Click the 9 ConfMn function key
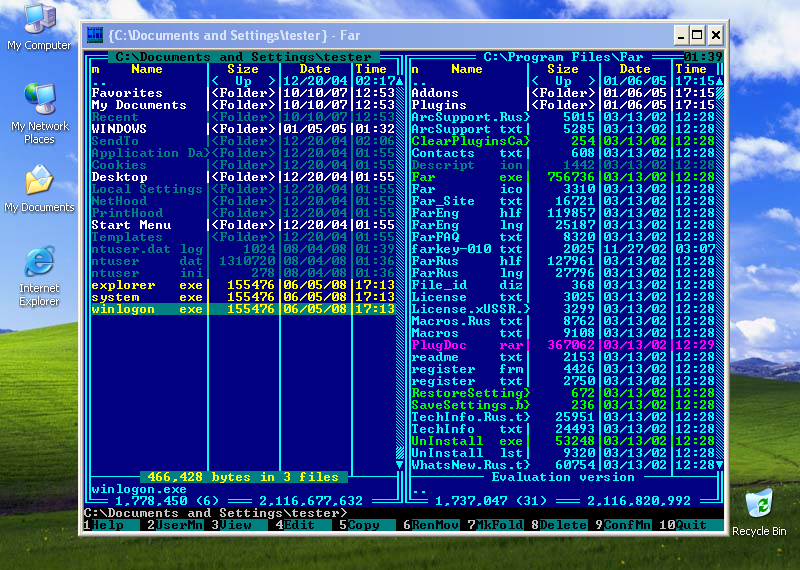This screenshot has width=800, height=570. tap(623, 525)
